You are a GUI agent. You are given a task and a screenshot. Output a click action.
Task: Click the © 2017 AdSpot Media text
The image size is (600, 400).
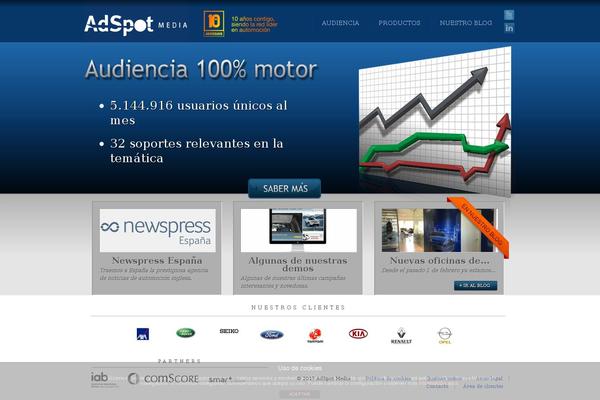click(323, 379)
